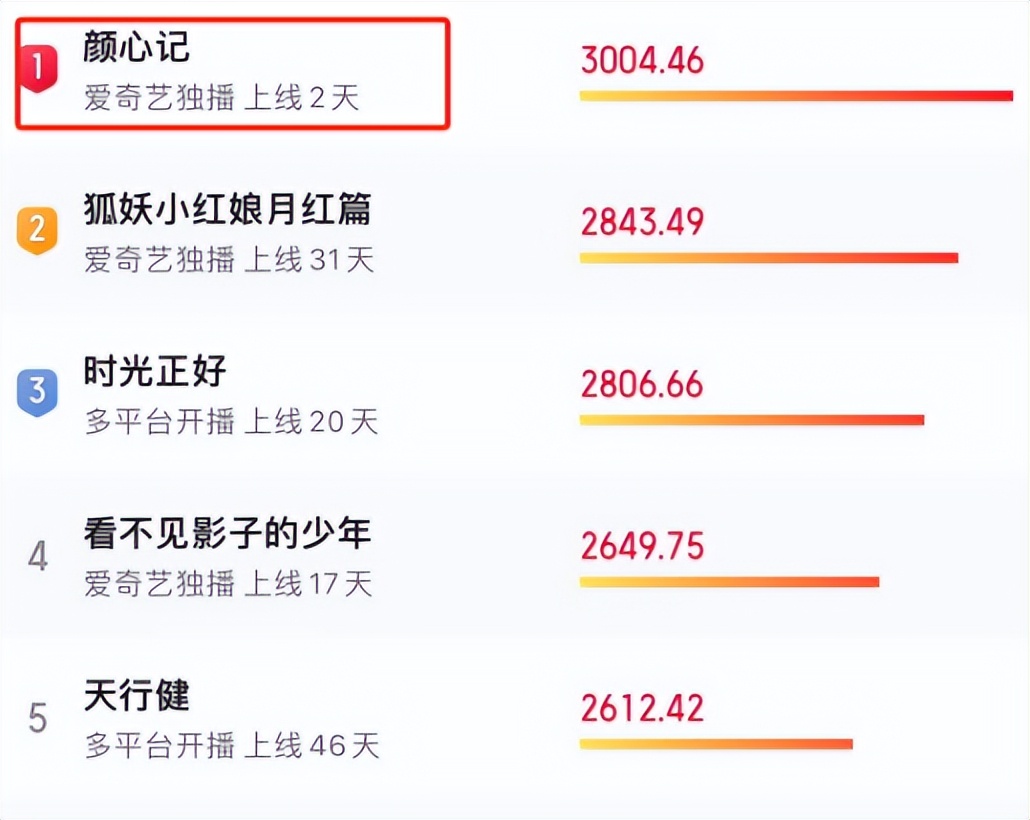The height and width of the screenshot is (820, 1030).
Task: Click the popularity bar under 2843.49
Action: point(768,258)
